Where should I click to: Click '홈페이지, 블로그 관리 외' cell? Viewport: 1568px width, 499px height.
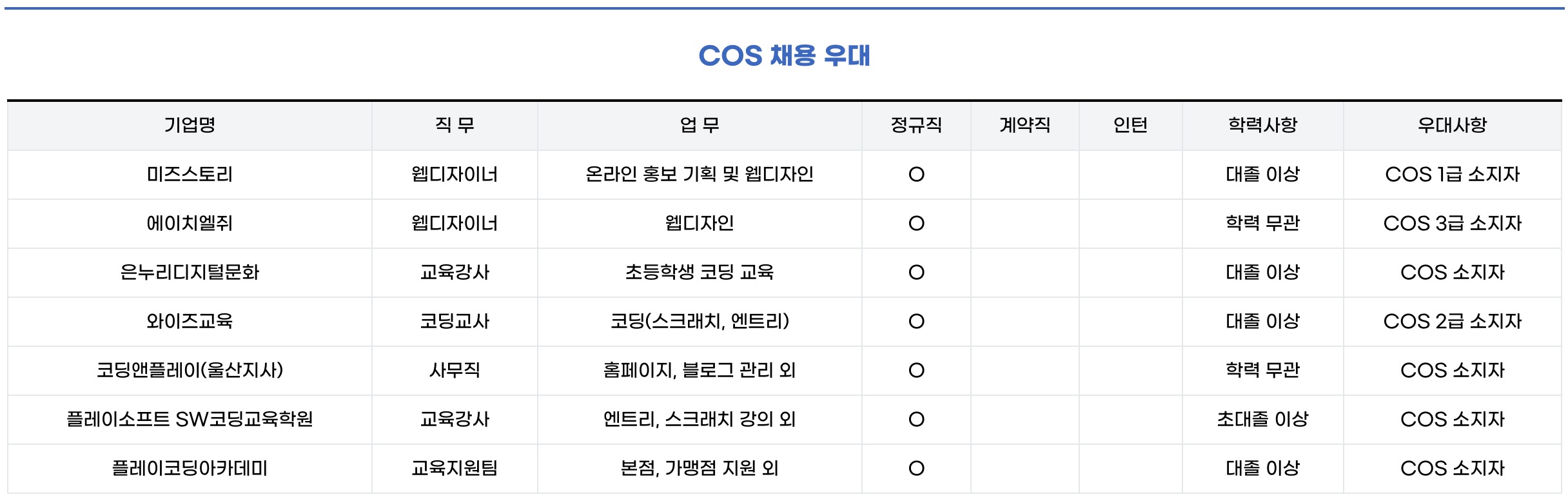(x=700, y=370)
